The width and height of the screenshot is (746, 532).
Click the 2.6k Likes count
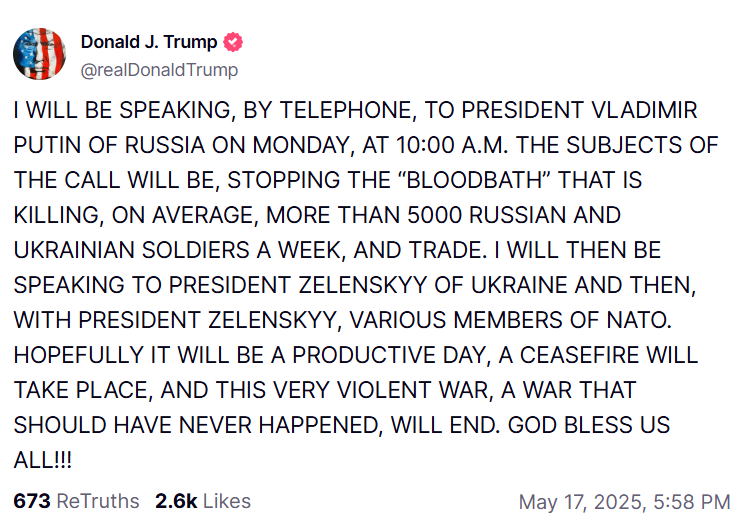click(x=203, y=501)
